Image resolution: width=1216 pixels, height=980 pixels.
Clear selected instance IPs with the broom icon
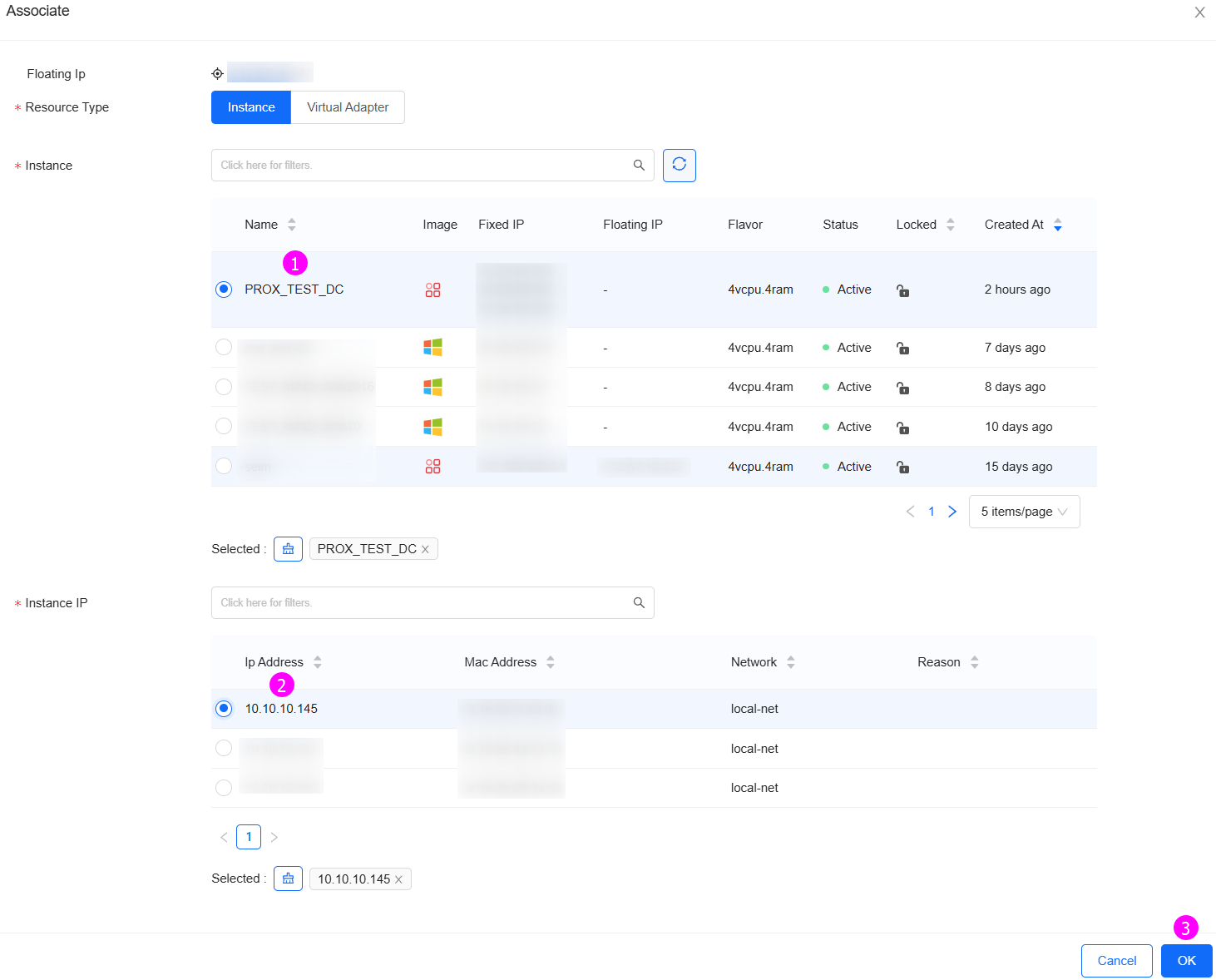pos(288,879)
